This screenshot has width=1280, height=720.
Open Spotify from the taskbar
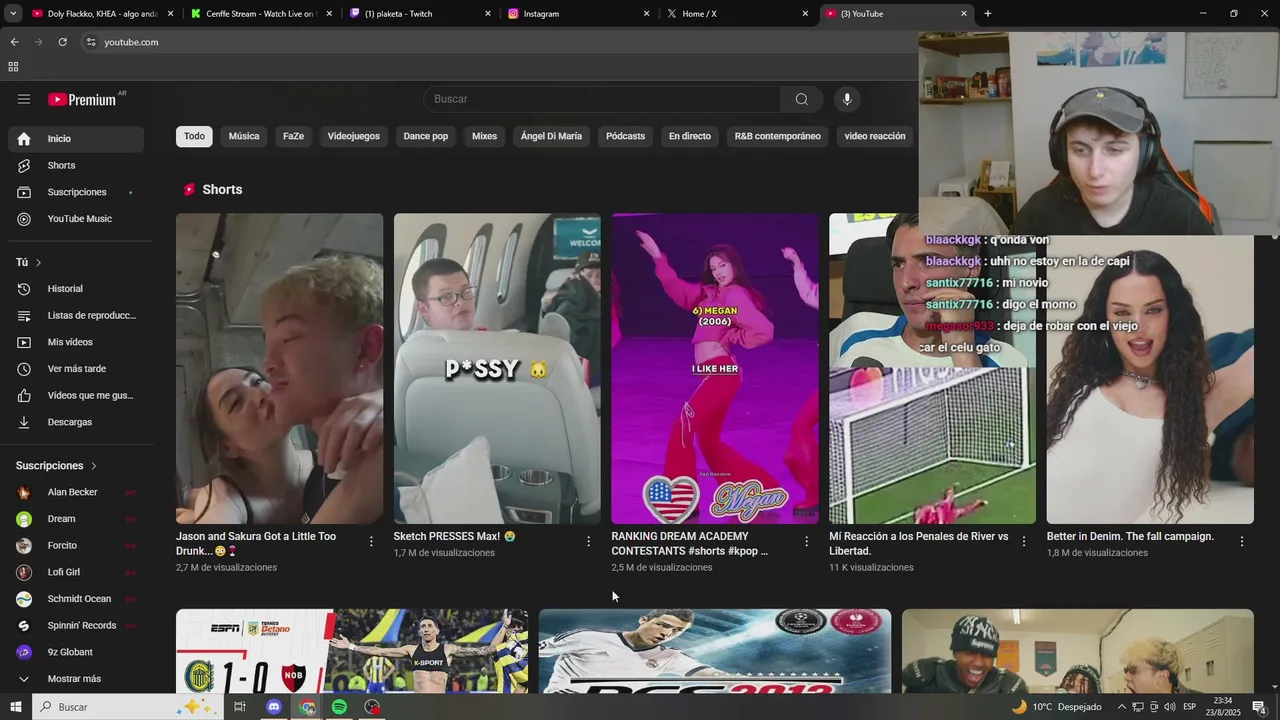click(x=339, y=707)
